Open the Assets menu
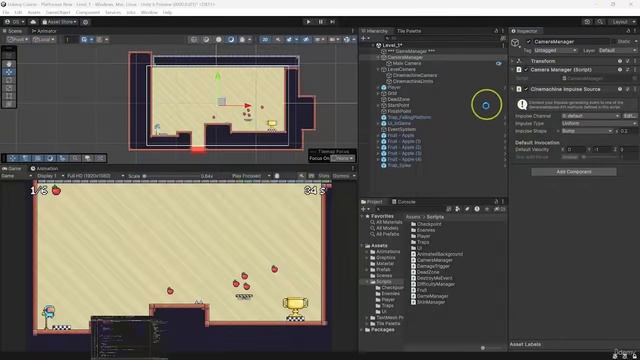This screenshot has height=360, width=640. 34,13
